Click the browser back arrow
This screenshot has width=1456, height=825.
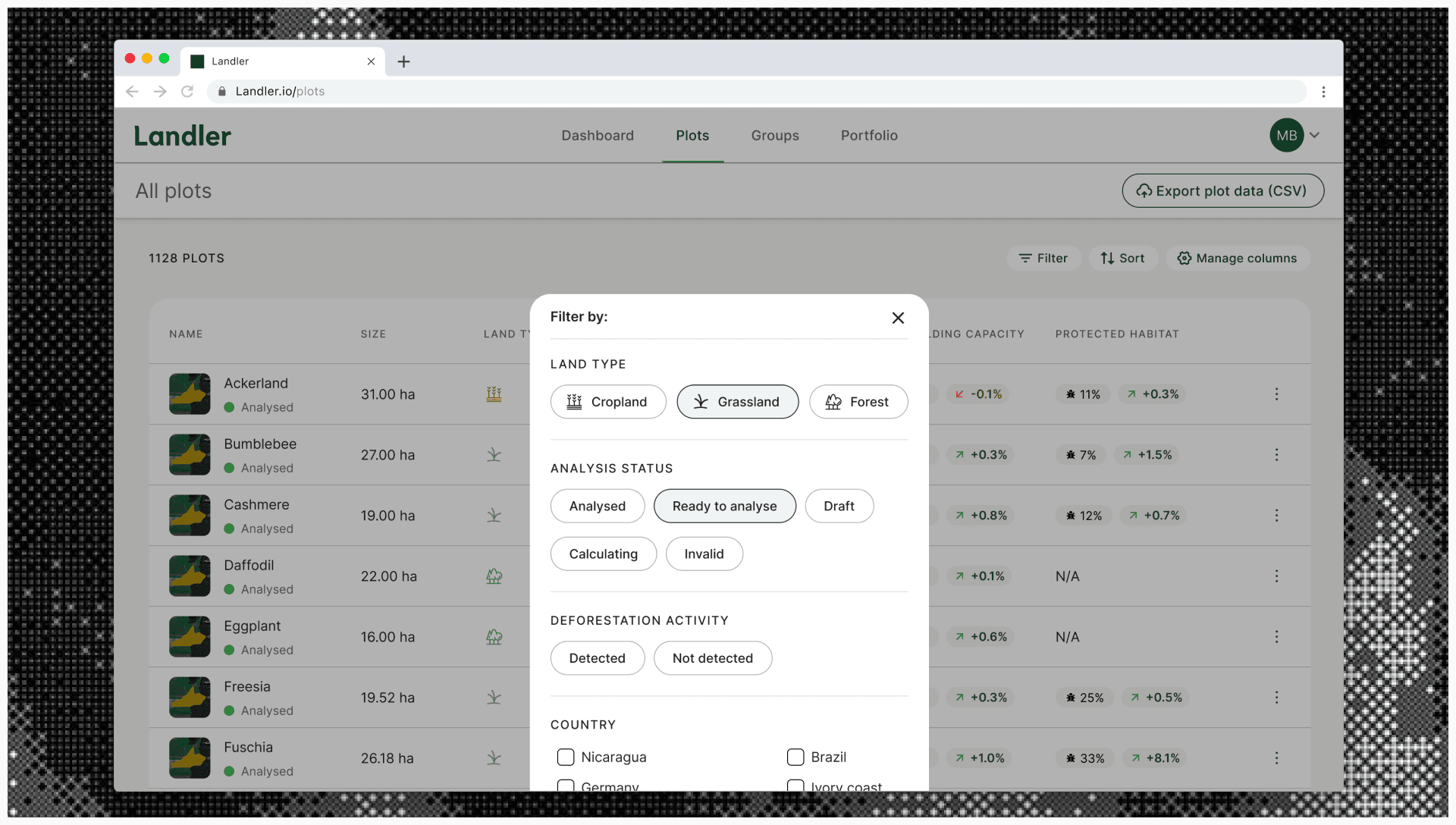(132, 91)
